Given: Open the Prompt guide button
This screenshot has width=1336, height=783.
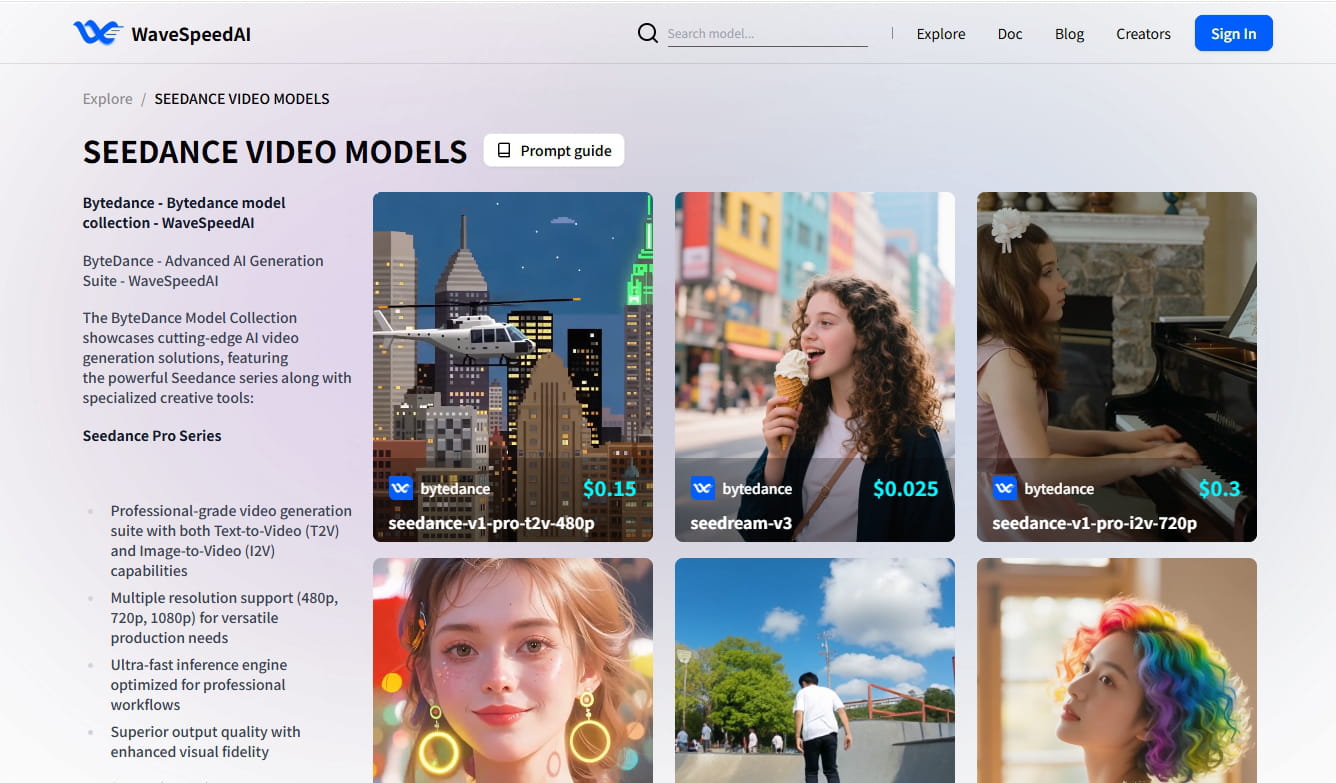Looking at the screenshot, I should pyautogui.click(x=554, y=151).
